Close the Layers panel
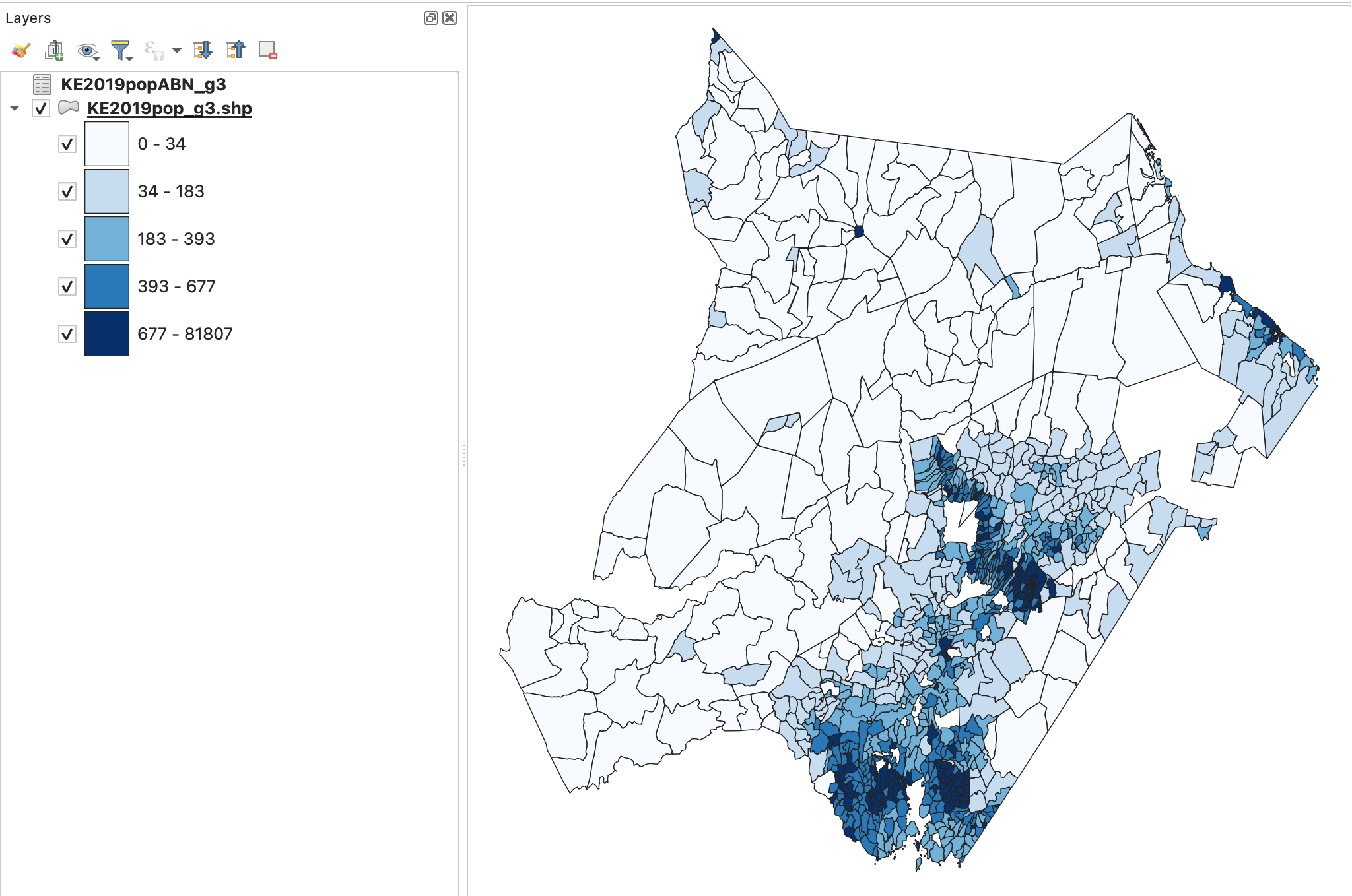 450,18
